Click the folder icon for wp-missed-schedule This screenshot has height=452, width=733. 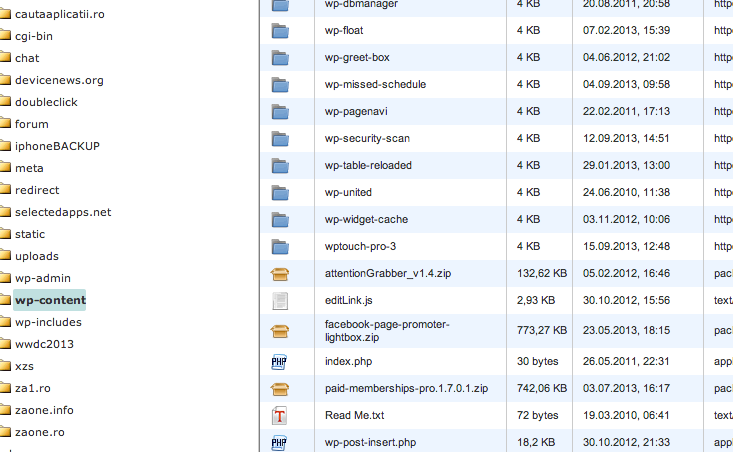click(x=280, y=85)
